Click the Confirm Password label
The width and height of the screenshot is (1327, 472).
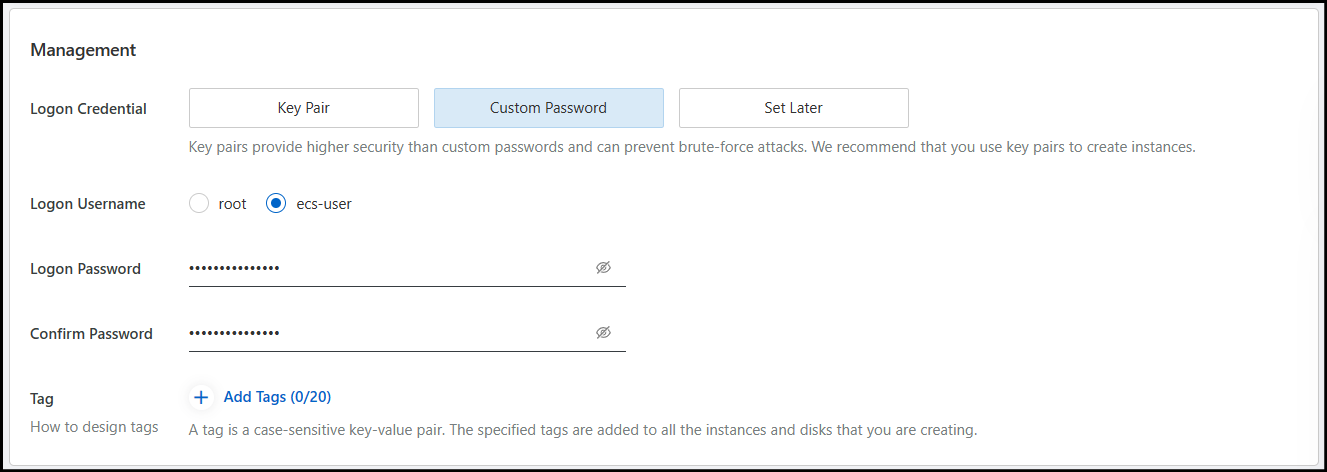coord(91,334)
